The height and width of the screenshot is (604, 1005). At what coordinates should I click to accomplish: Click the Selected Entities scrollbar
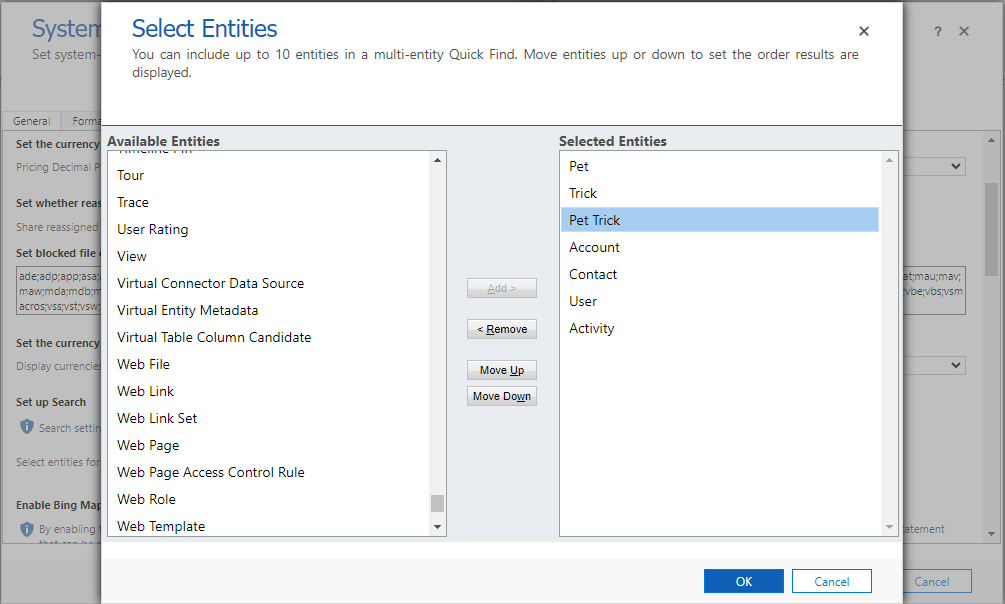tap(889, 340)
